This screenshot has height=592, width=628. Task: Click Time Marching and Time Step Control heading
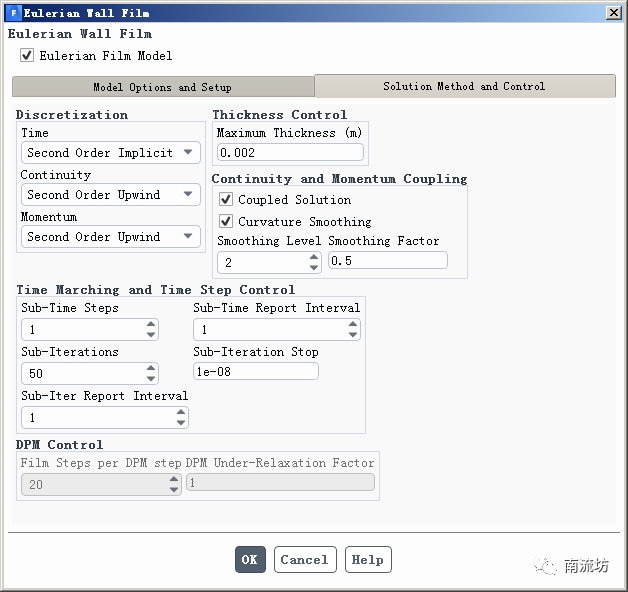(155, 289)
